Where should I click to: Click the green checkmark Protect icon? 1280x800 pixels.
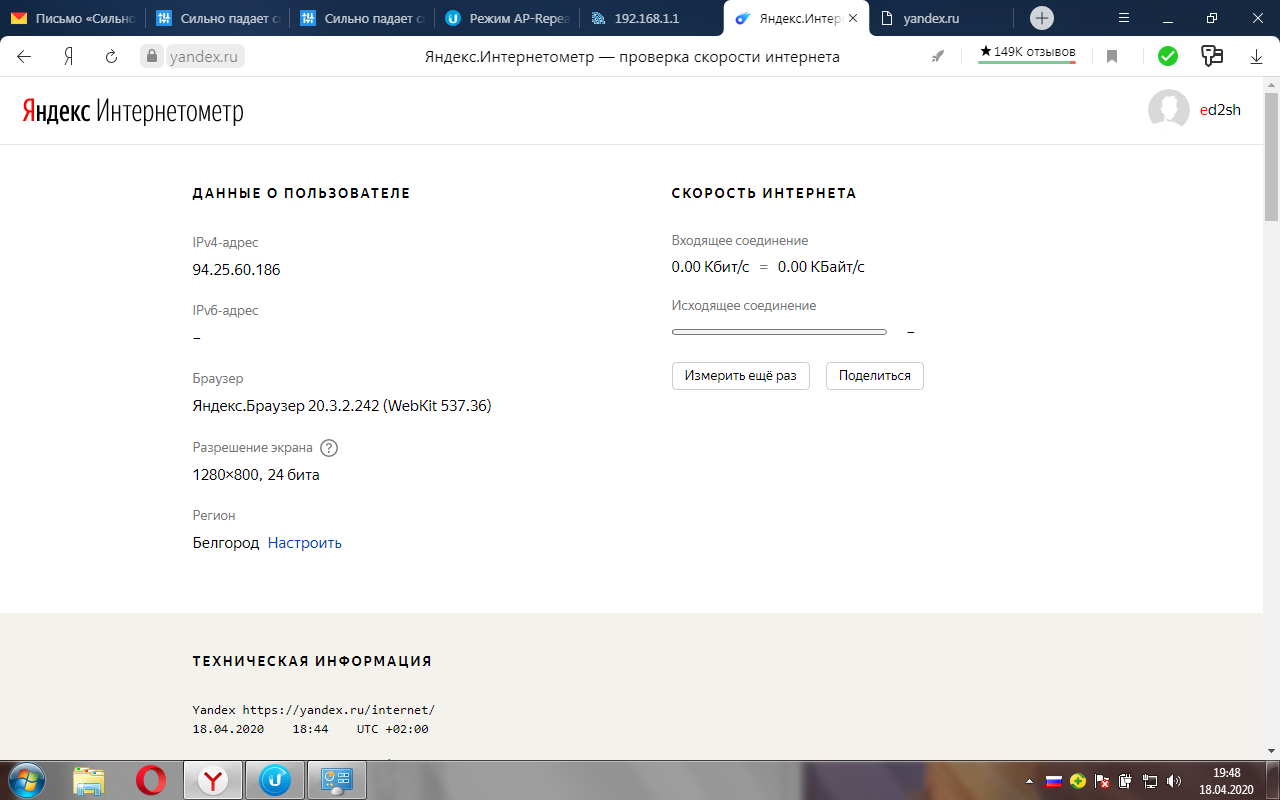[x=1168, y=57]
